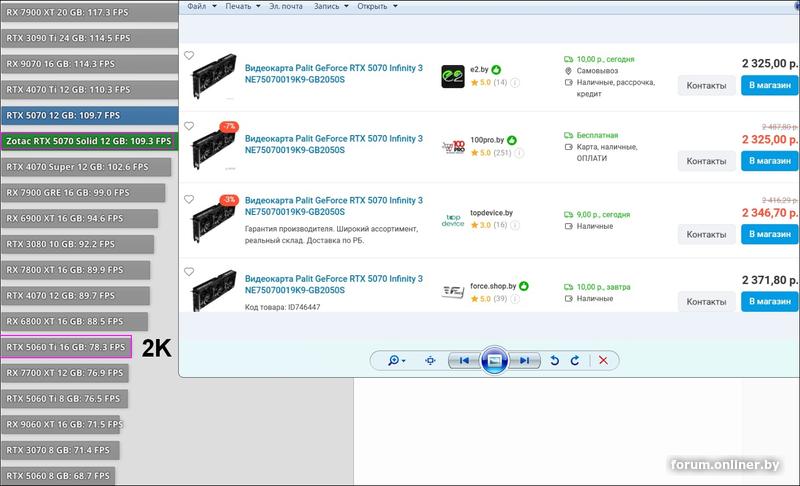Click video card thumbnail in force.shop.by row
The width and height of the screenshot is (800, 486).
click(214, 290)
